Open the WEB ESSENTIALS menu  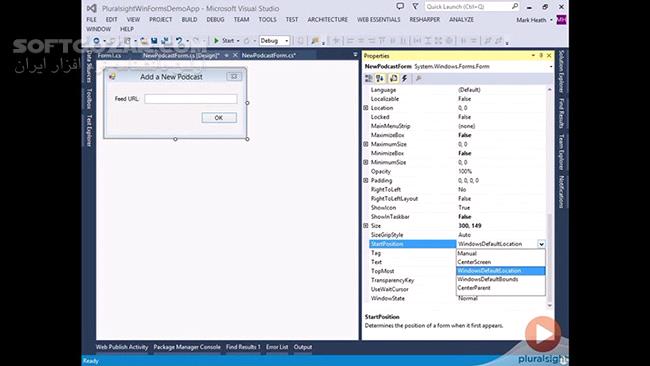tap(378, 19)
